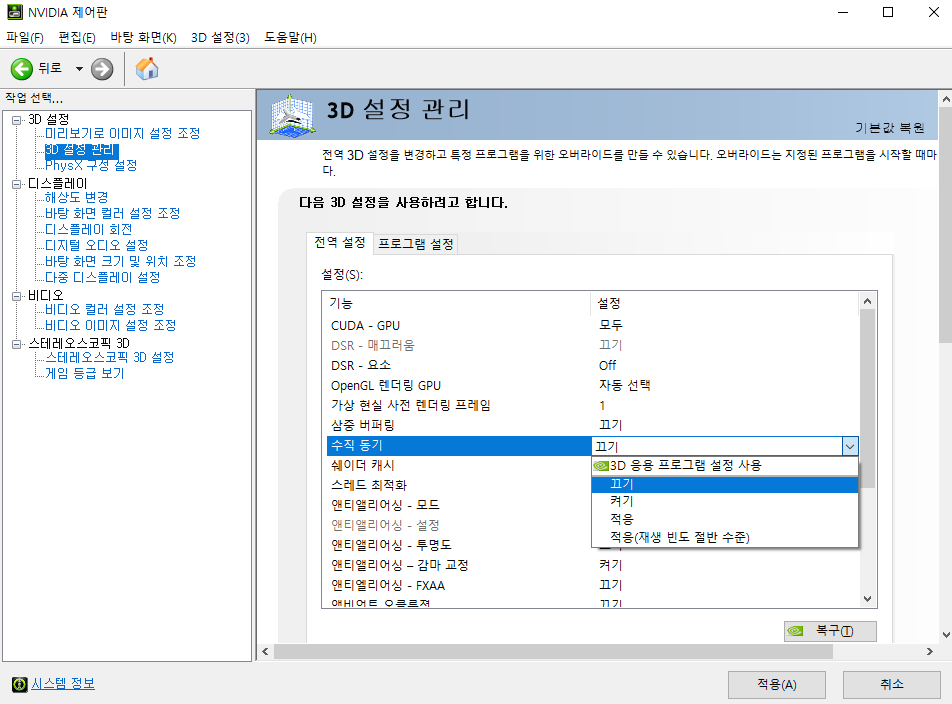The image size is (952, 704).
Task: Click the 기능 column header
Action: click(457, 303)
